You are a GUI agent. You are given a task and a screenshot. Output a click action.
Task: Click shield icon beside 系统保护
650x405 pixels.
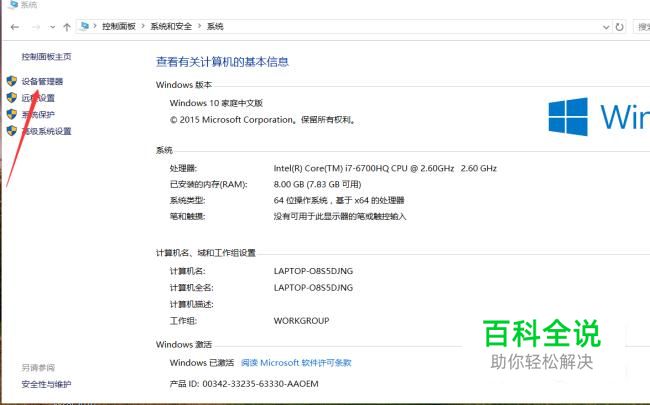pos(12,114)
